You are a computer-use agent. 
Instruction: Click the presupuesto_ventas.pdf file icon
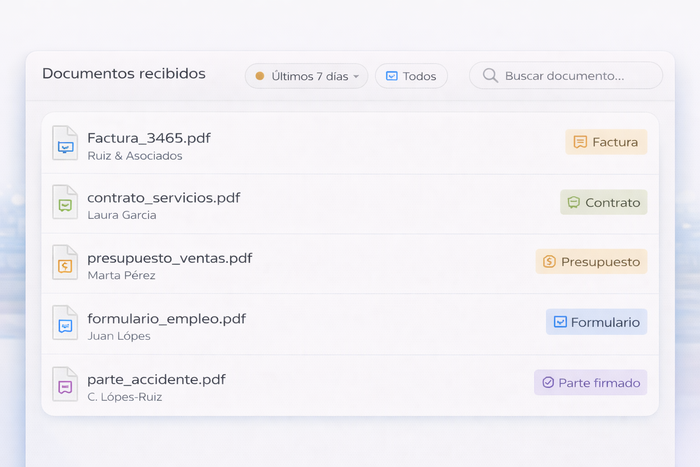pos(65,263)
